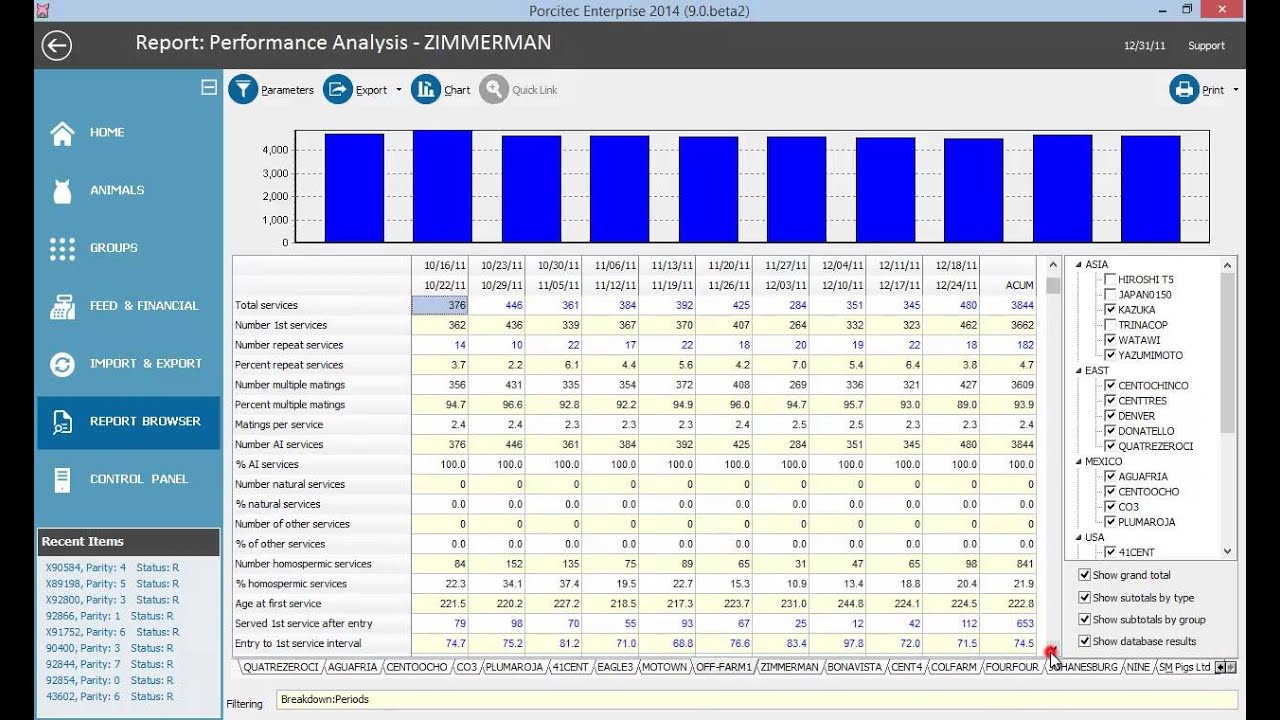Go to Animals section
Screen dimensions: 1280x720
click(x=117, y=190)
